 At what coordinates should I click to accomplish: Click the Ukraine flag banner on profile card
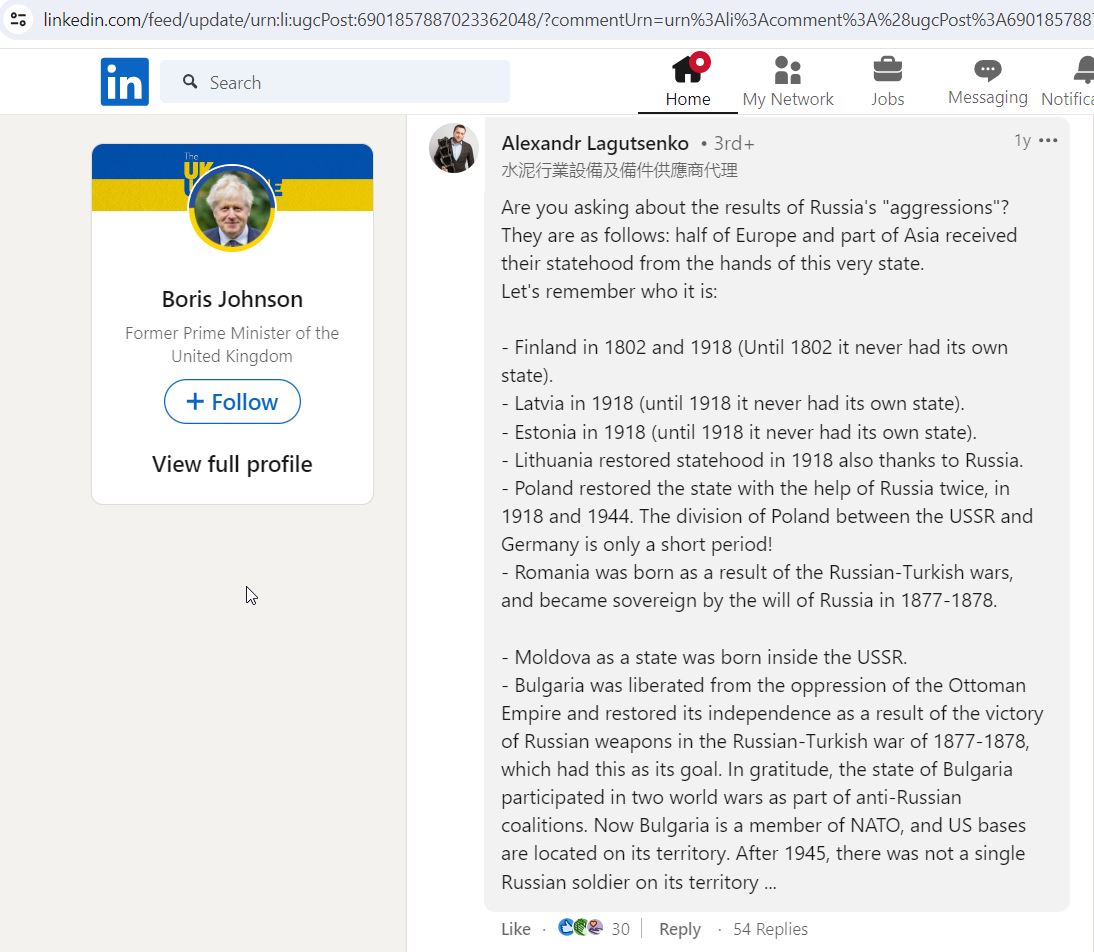tap(232, 177)
